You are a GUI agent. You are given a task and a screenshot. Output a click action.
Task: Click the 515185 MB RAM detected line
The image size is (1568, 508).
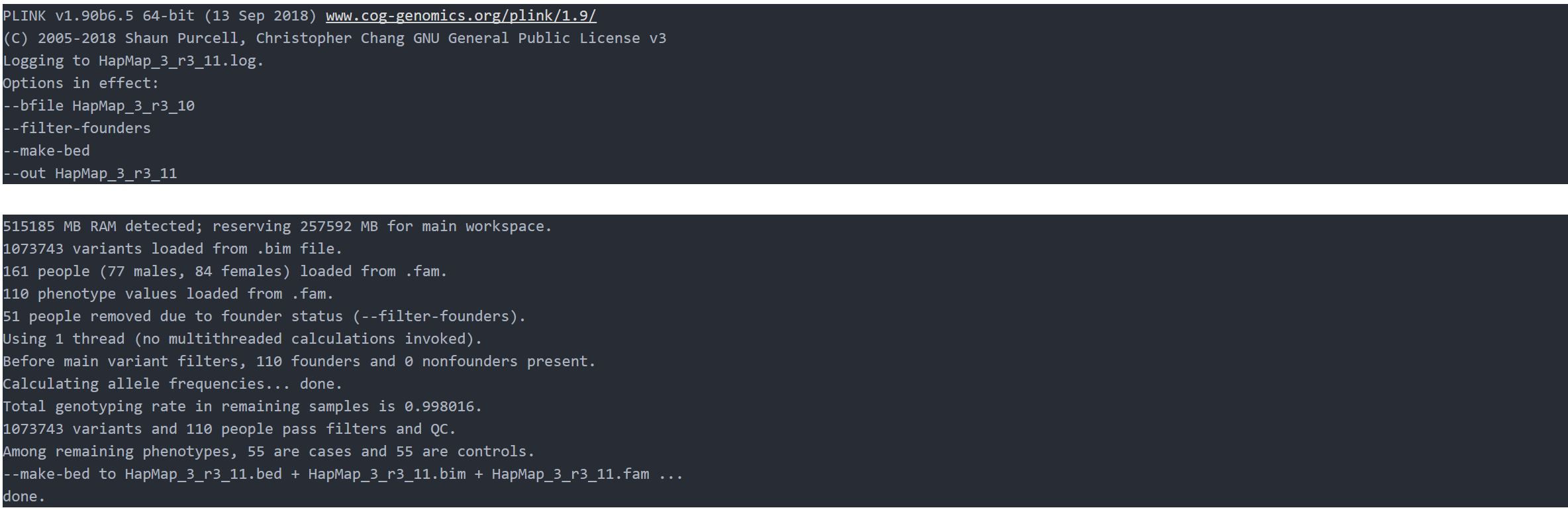click(x=277, y=226)
